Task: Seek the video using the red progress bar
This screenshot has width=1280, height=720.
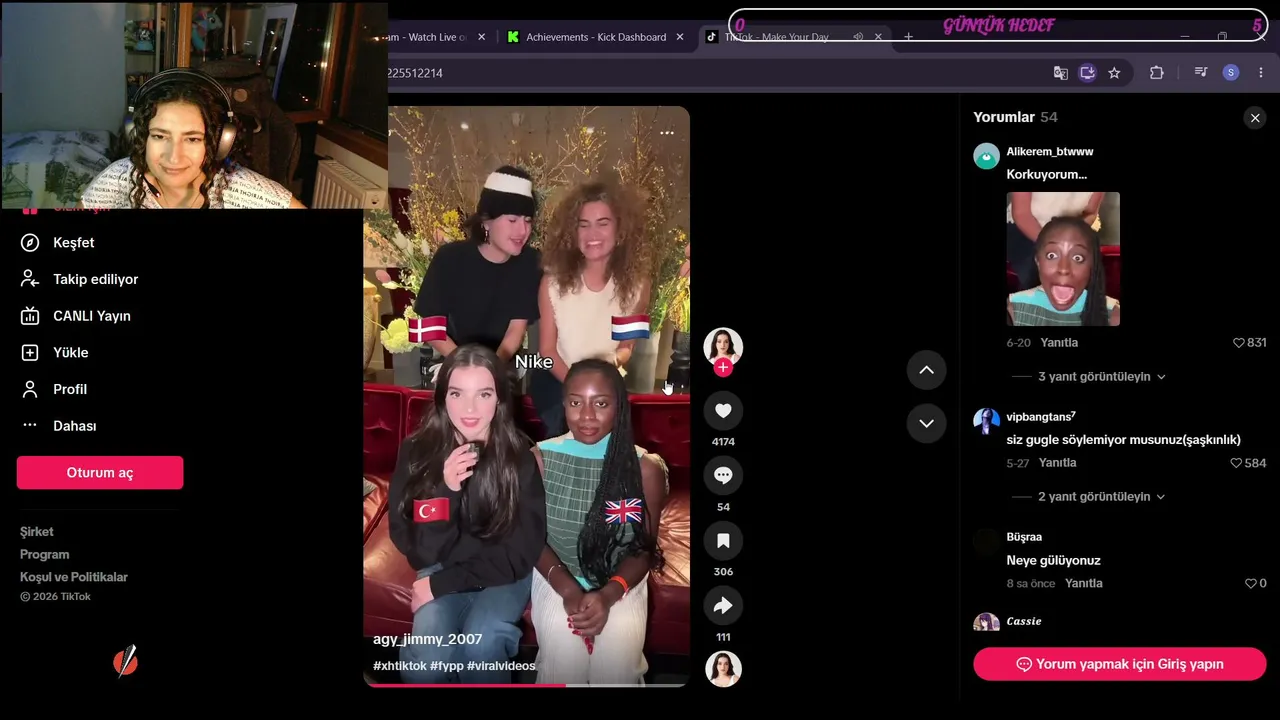Action: (526, 685)
